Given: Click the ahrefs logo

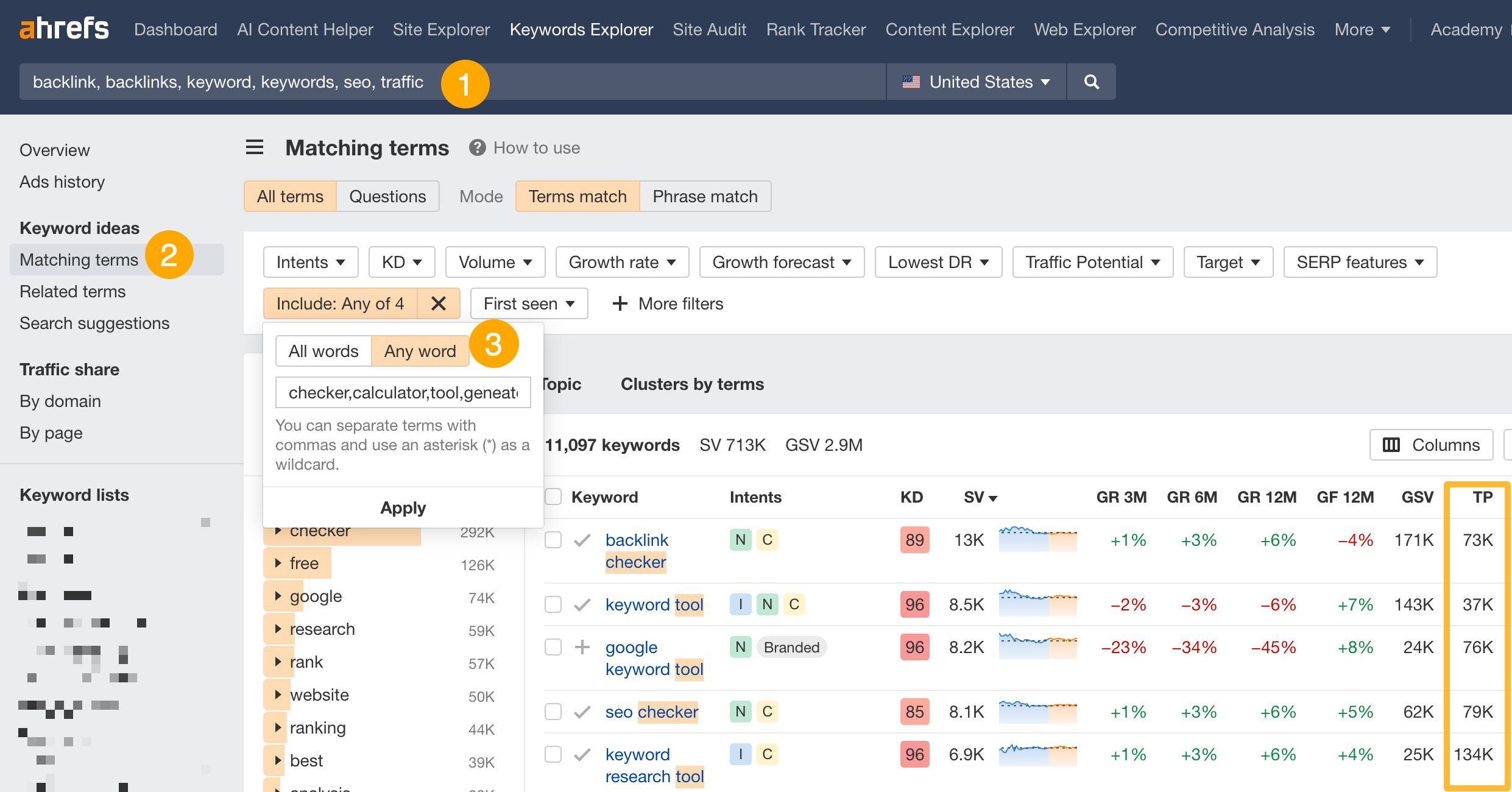Looking at the screenshot, I should click(64, 28).
